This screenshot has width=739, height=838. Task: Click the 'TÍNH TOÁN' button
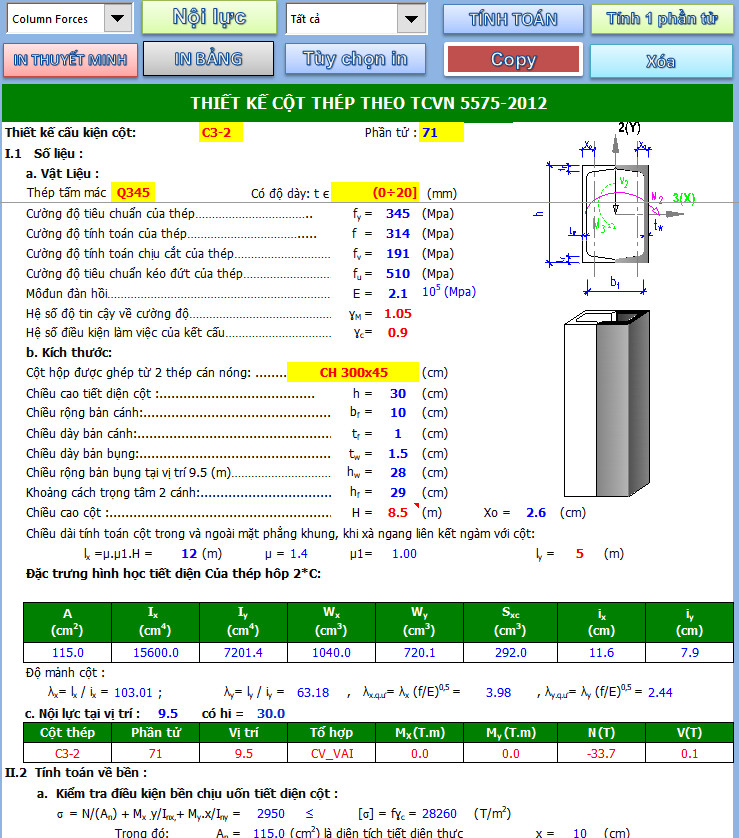click(513, 19)
